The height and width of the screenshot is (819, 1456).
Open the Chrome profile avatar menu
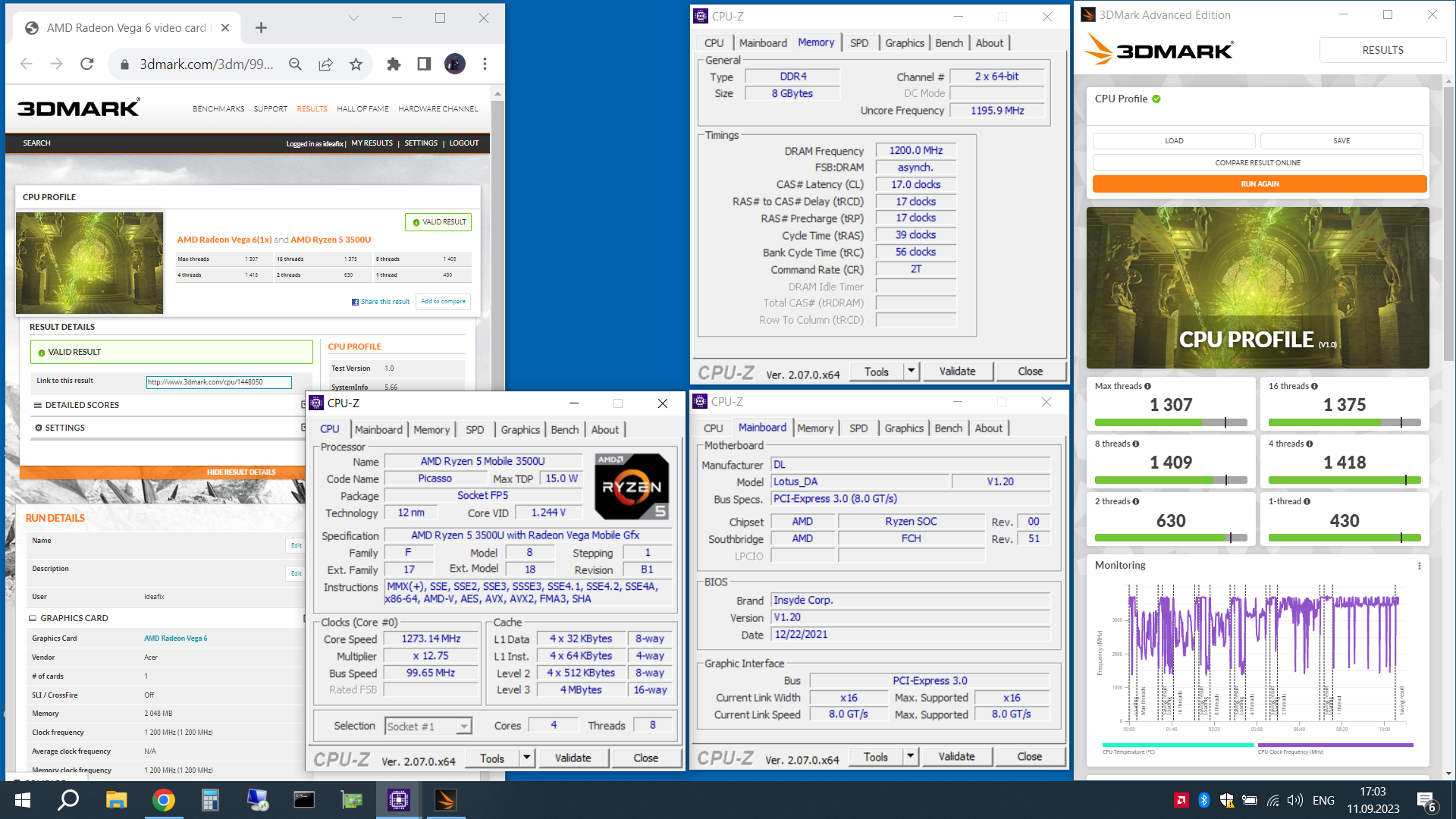point(454,64)
